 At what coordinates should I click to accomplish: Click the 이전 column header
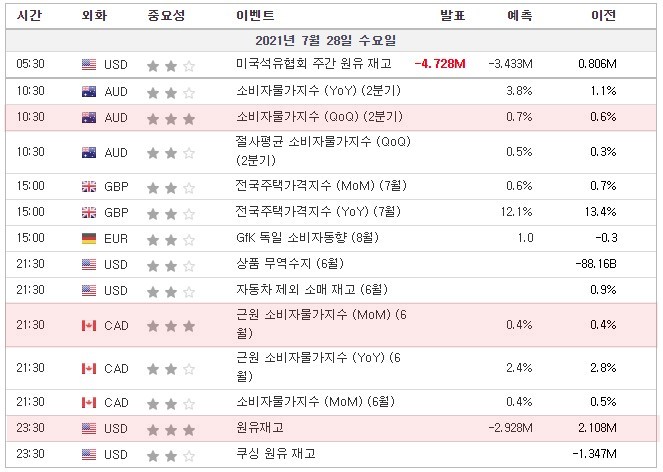click(x=604, y=16)
